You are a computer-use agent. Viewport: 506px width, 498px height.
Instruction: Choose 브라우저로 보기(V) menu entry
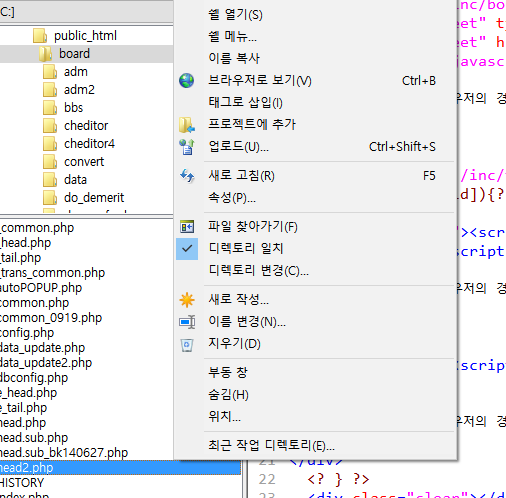(x=260, y=81)
